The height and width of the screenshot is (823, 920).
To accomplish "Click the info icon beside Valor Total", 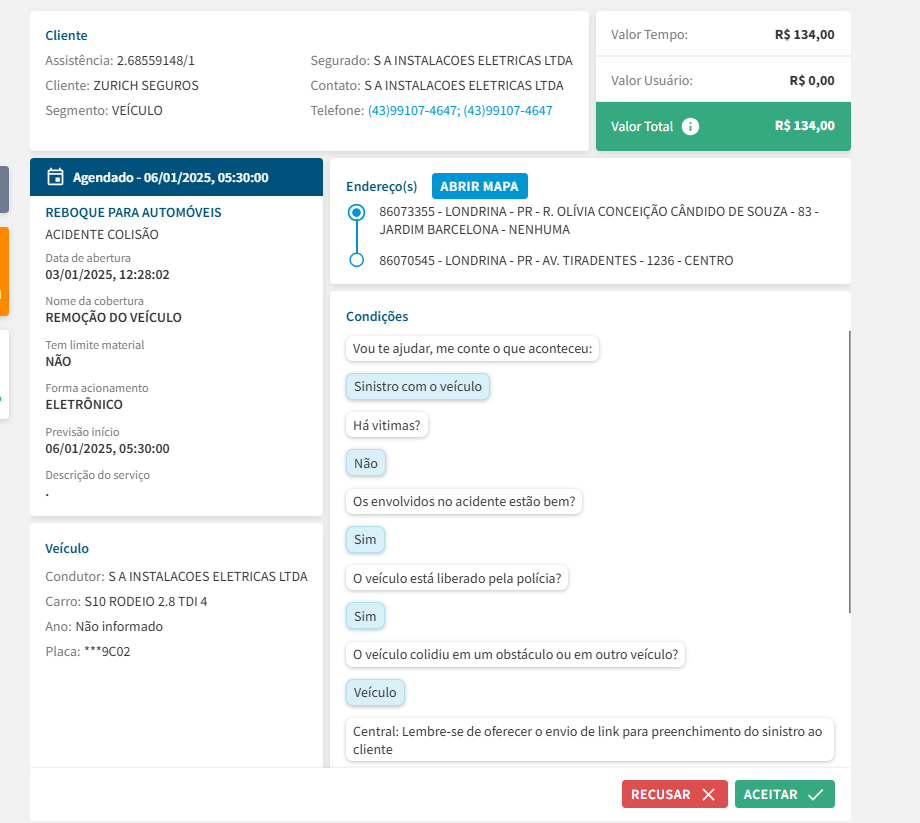I will point(690,127).
